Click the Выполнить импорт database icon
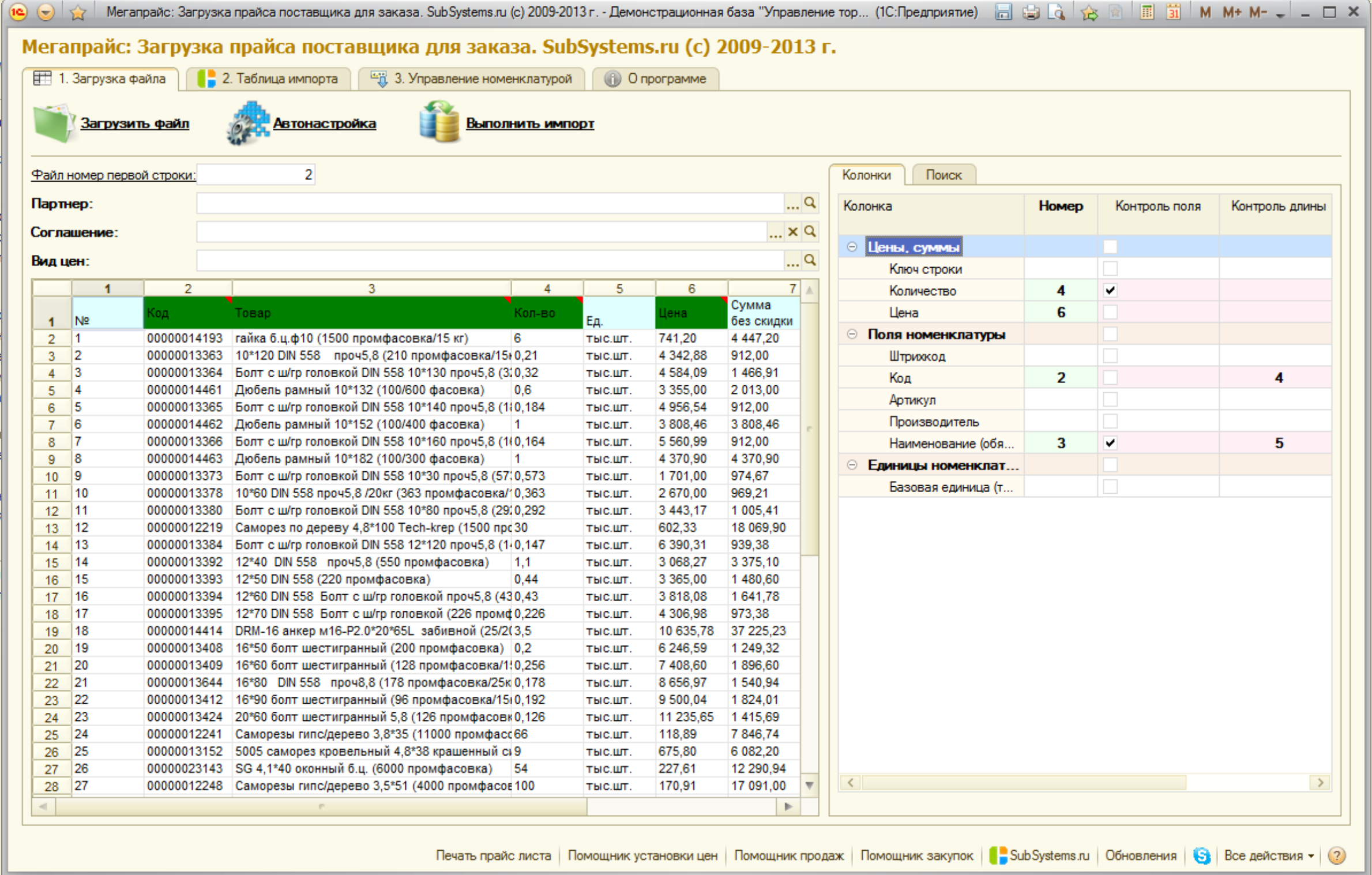The image size is (1372, 875). point(439,121)
